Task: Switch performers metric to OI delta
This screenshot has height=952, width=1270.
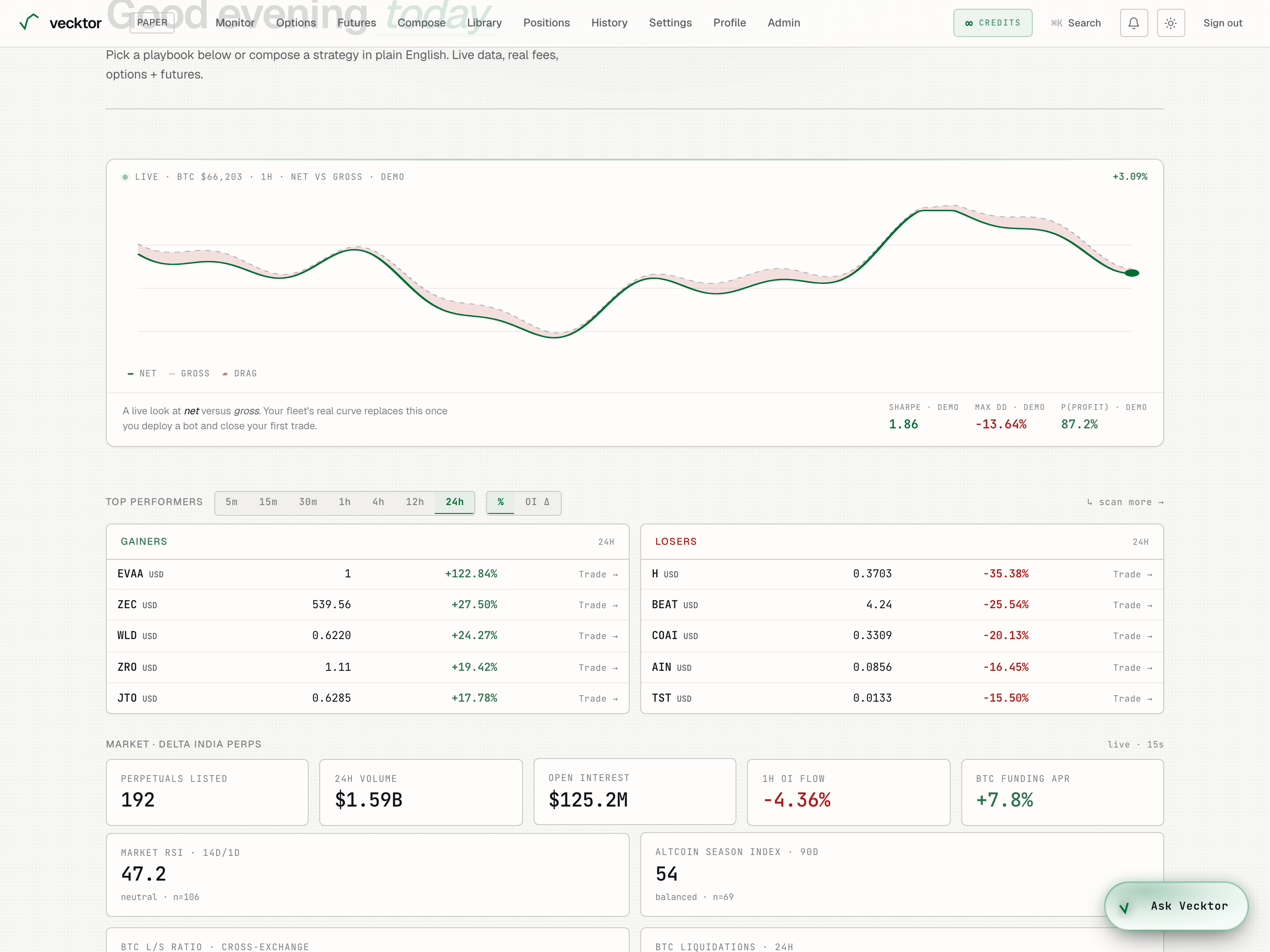Action: coord(538,502)
